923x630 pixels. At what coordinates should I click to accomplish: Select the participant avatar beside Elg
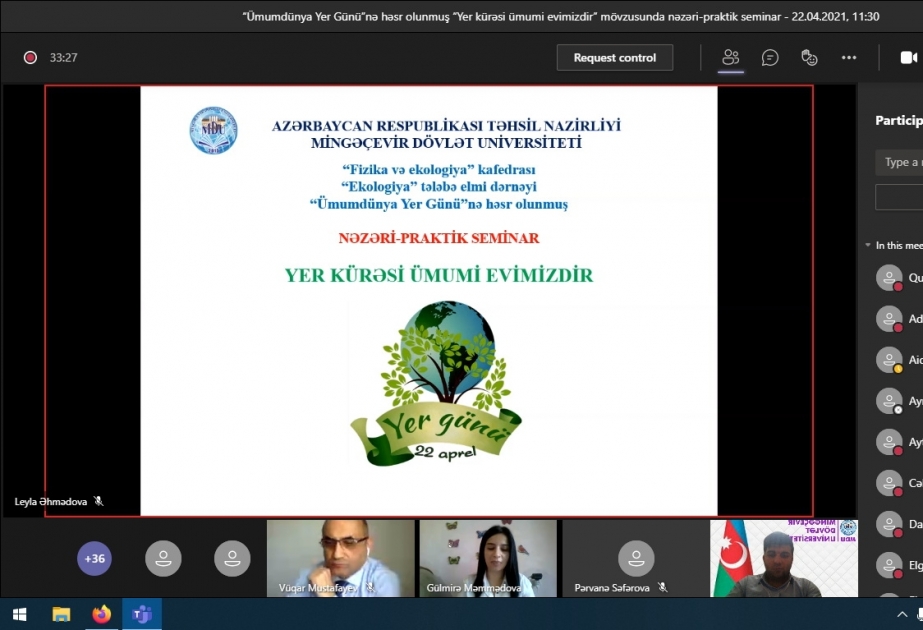coord(889,565)
